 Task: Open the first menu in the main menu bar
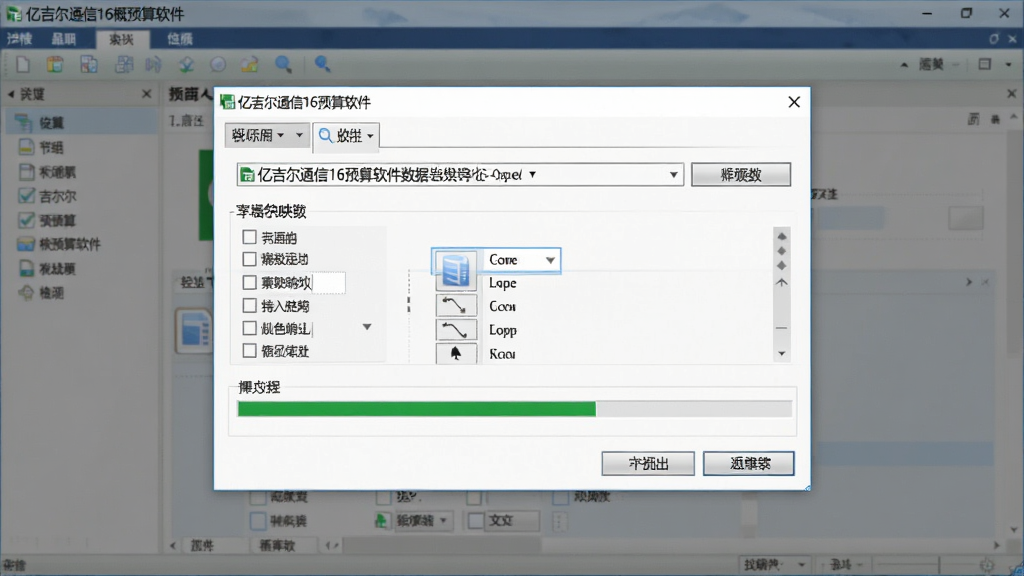pos(20,39)
